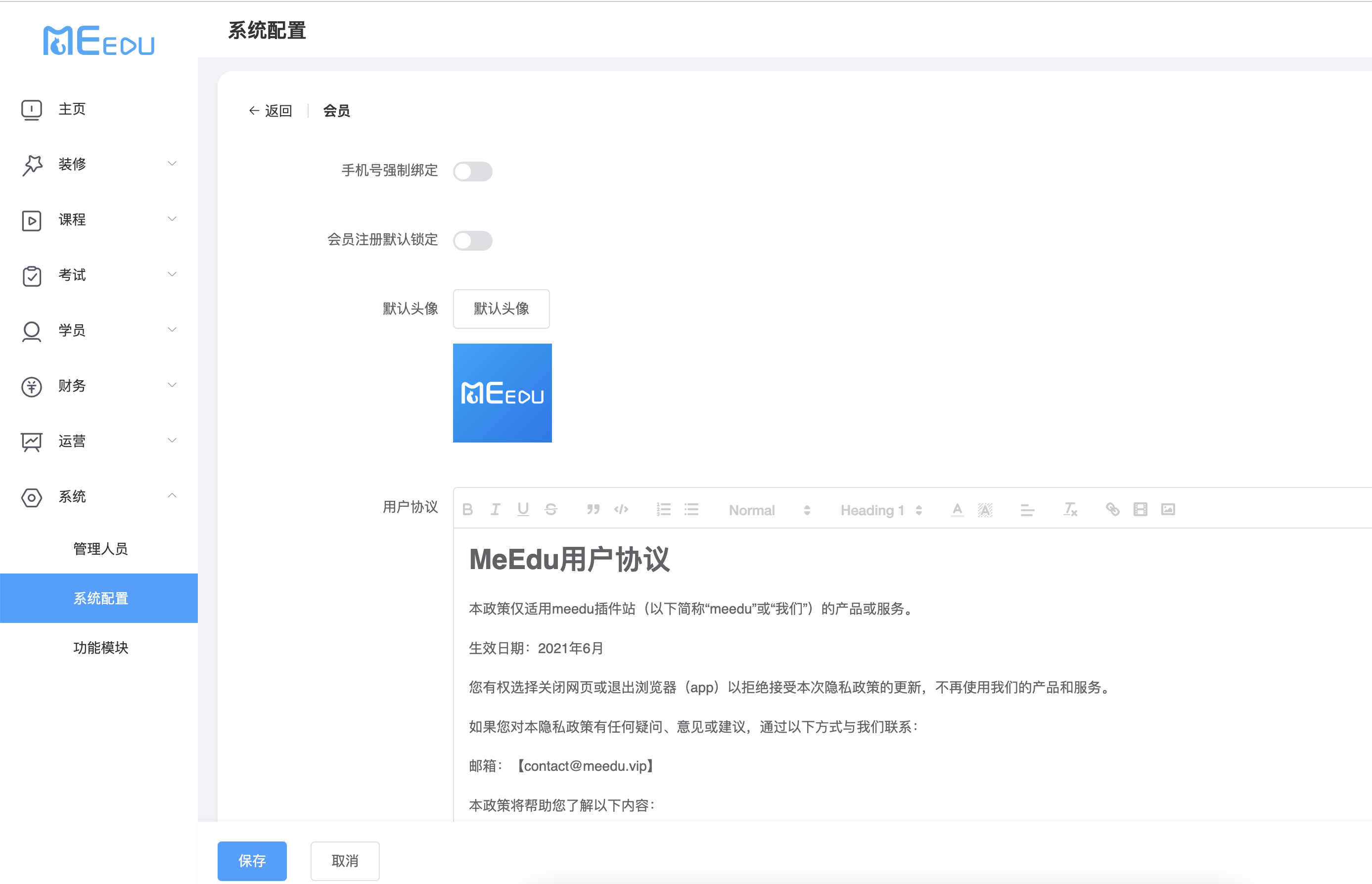
Task: Enable 手机号强制绑定
Action: point(473,171)
